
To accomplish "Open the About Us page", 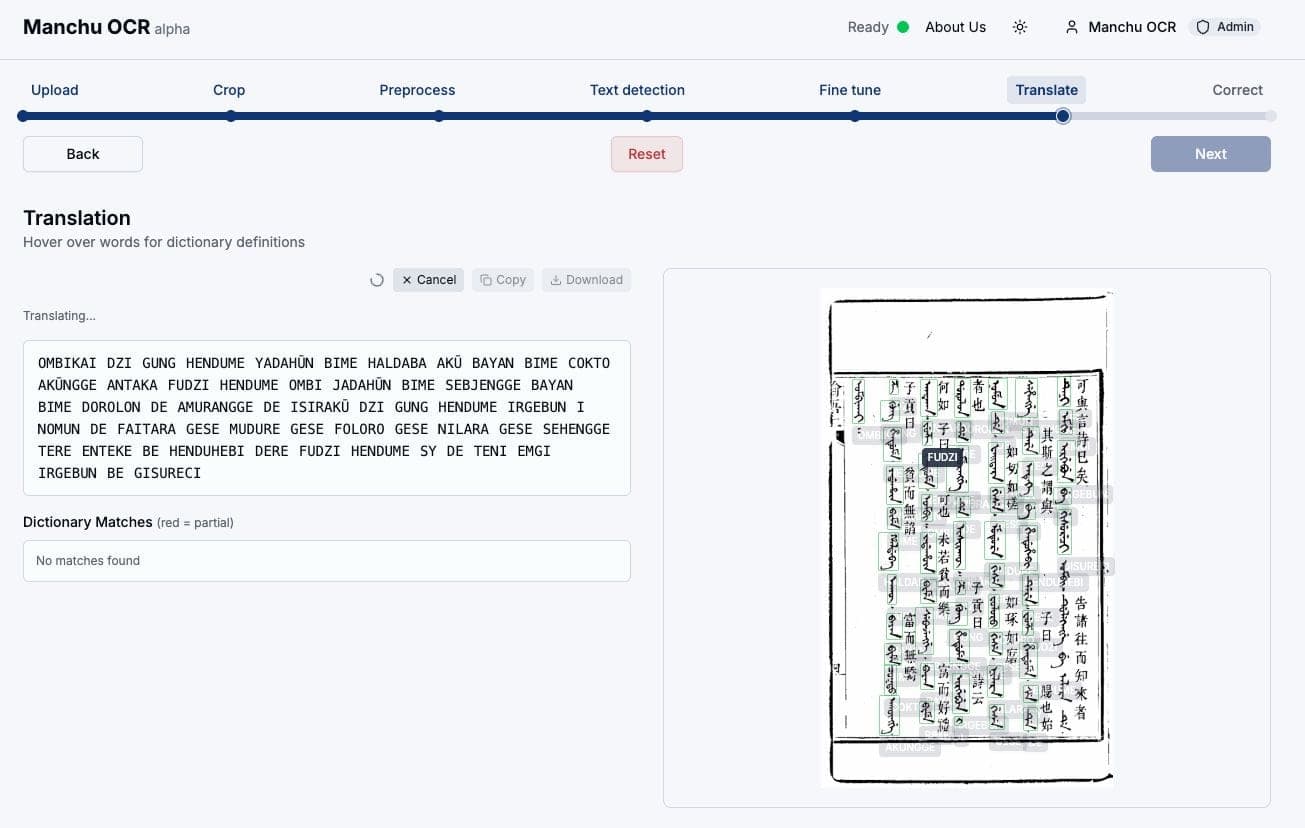I will pyautogui.click(x=955, y=27).
